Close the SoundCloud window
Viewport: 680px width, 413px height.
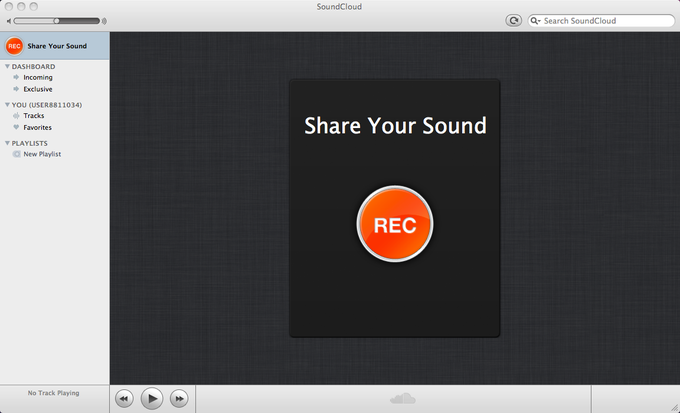[x=9, y=7]
